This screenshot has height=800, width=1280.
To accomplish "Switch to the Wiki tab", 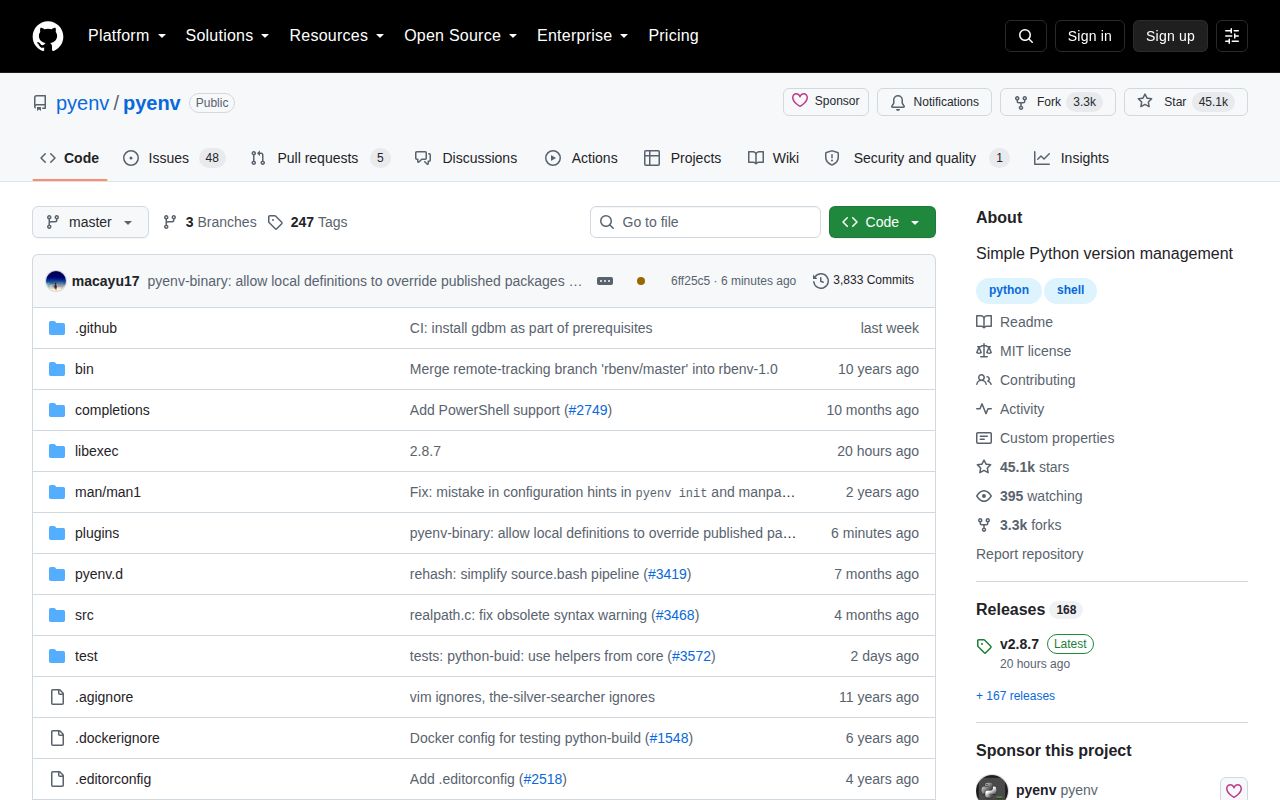I will tap(773, 158).
